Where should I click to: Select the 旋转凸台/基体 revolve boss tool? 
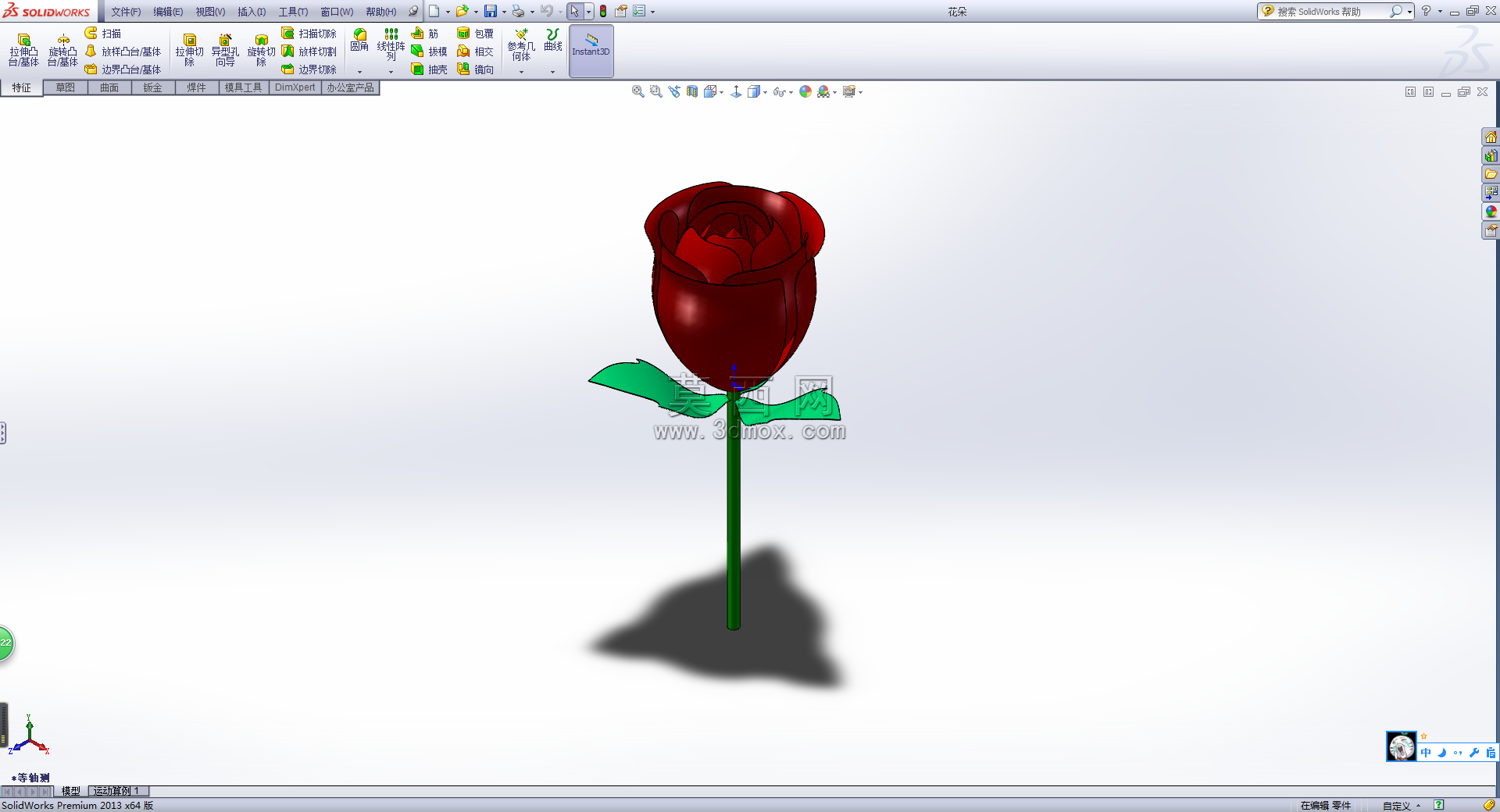(62, 50)
